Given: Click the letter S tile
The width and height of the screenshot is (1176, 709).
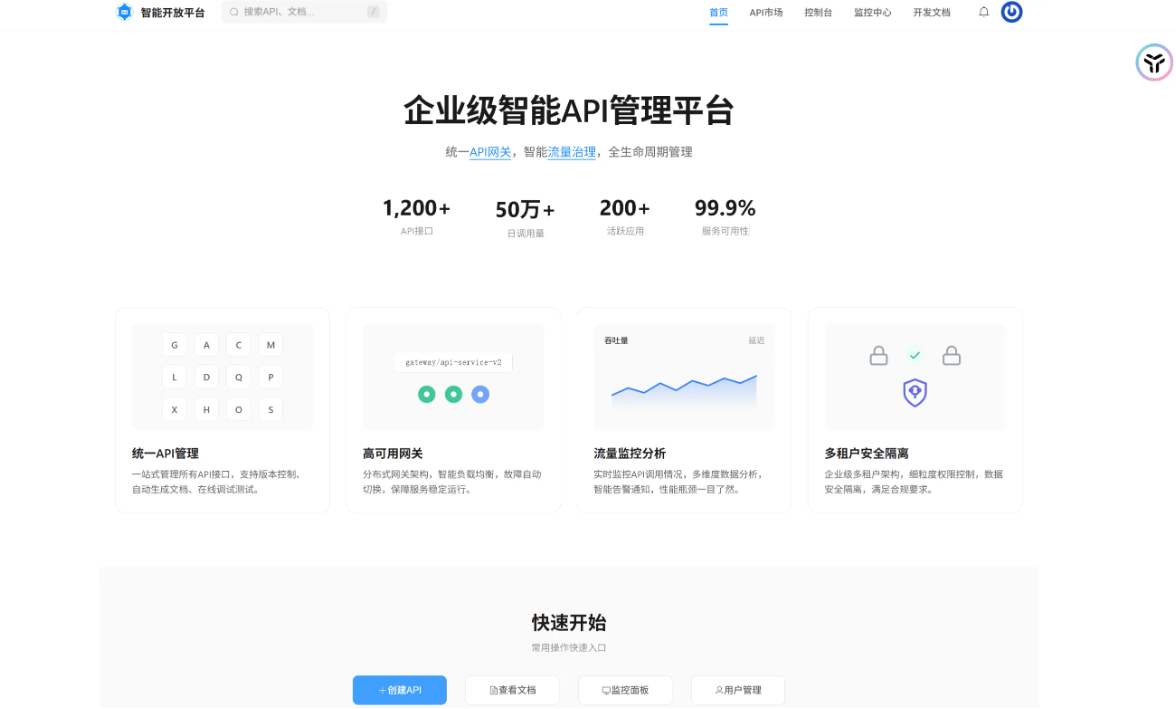Looking at the screenshot, I should (271, 410).
